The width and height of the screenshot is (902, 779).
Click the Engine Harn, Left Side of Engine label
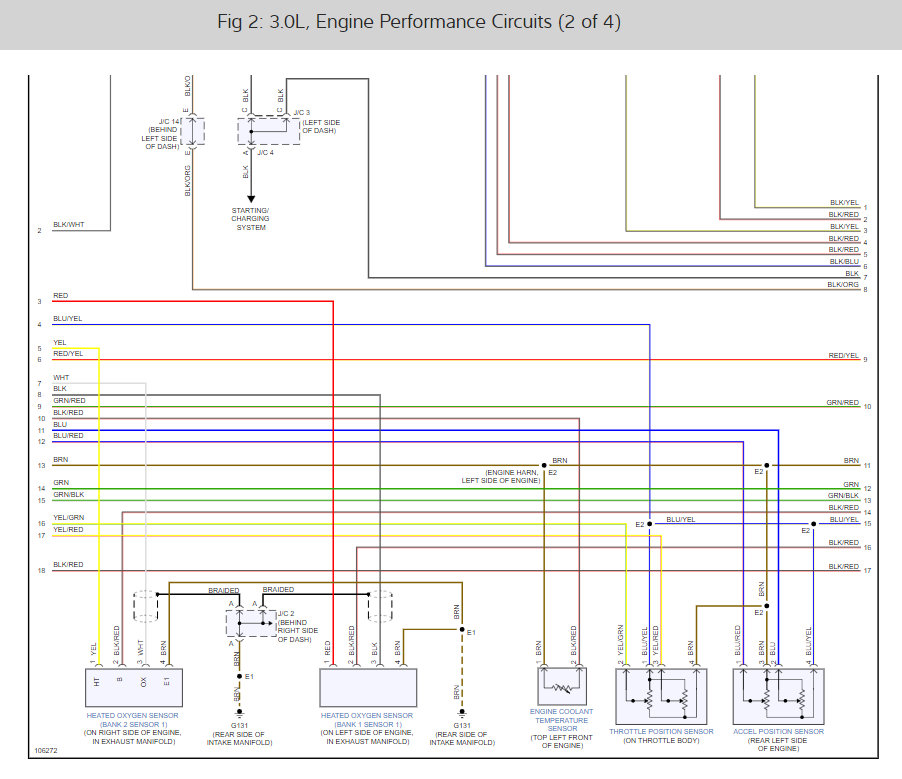click(x=501, y=476)
